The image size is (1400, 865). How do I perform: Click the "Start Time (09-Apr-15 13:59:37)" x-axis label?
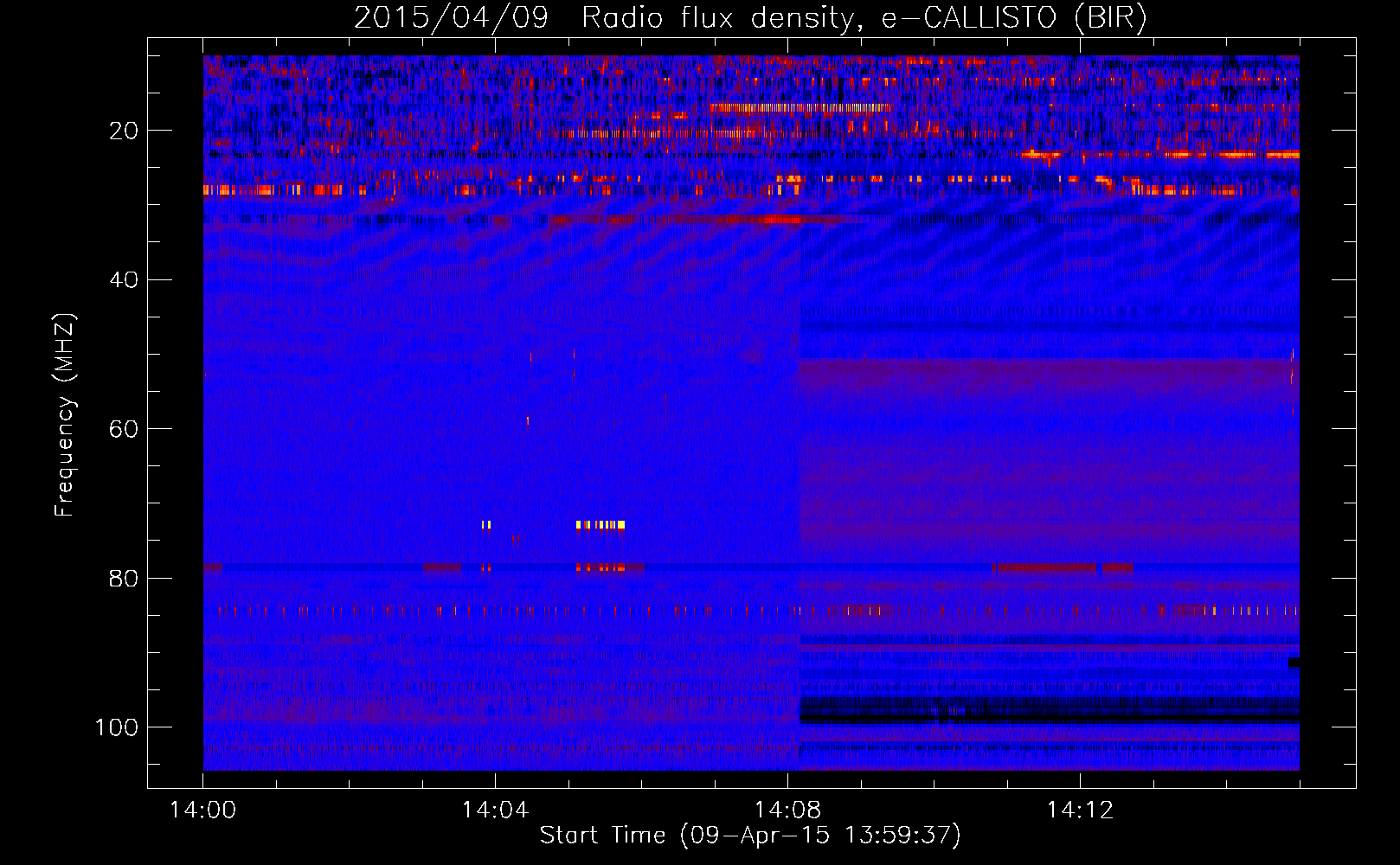click(751, 836)
